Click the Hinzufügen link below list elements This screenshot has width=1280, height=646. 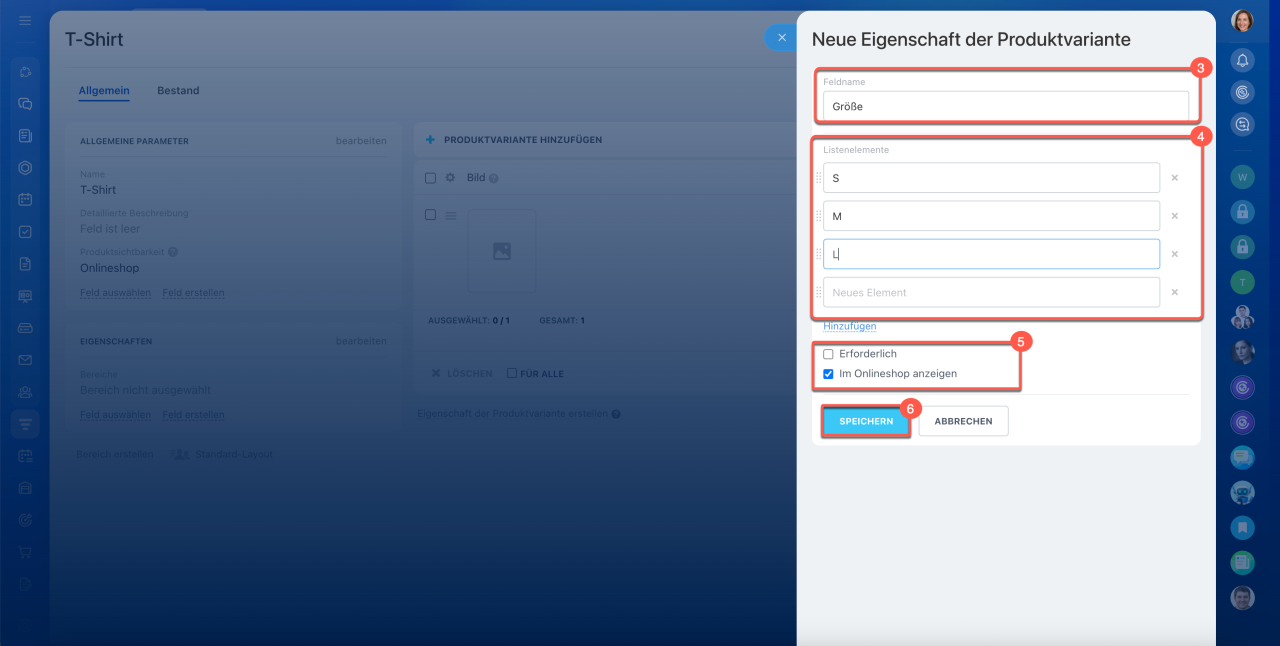850,326
